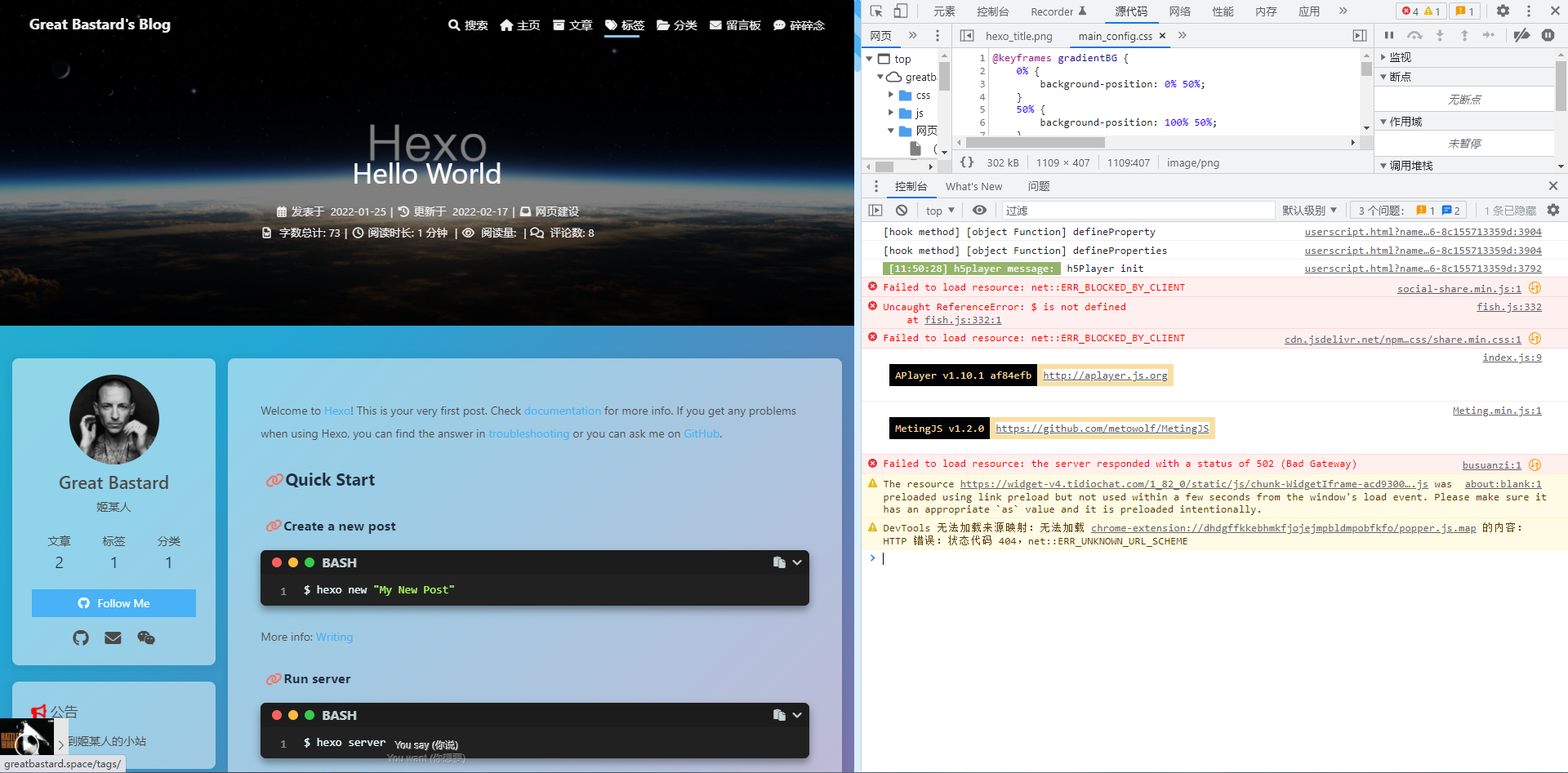Viewport: 1568px width, 773px height.
Task: Focus the console 过滤 filter field
Action: pyautogui.click(x=1138, y=211)
